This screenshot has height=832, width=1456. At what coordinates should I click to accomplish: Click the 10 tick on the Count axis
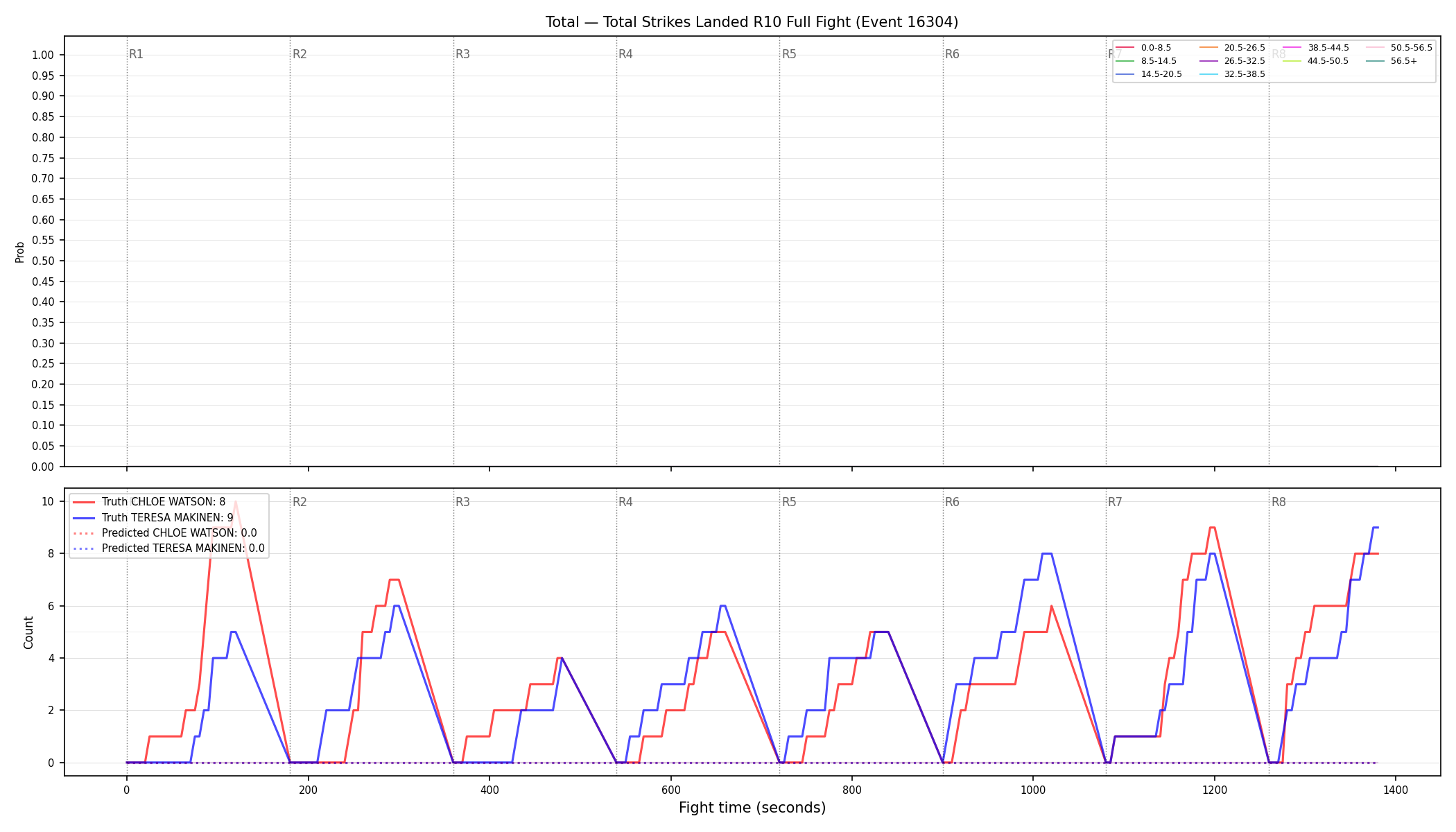(48, 501)
